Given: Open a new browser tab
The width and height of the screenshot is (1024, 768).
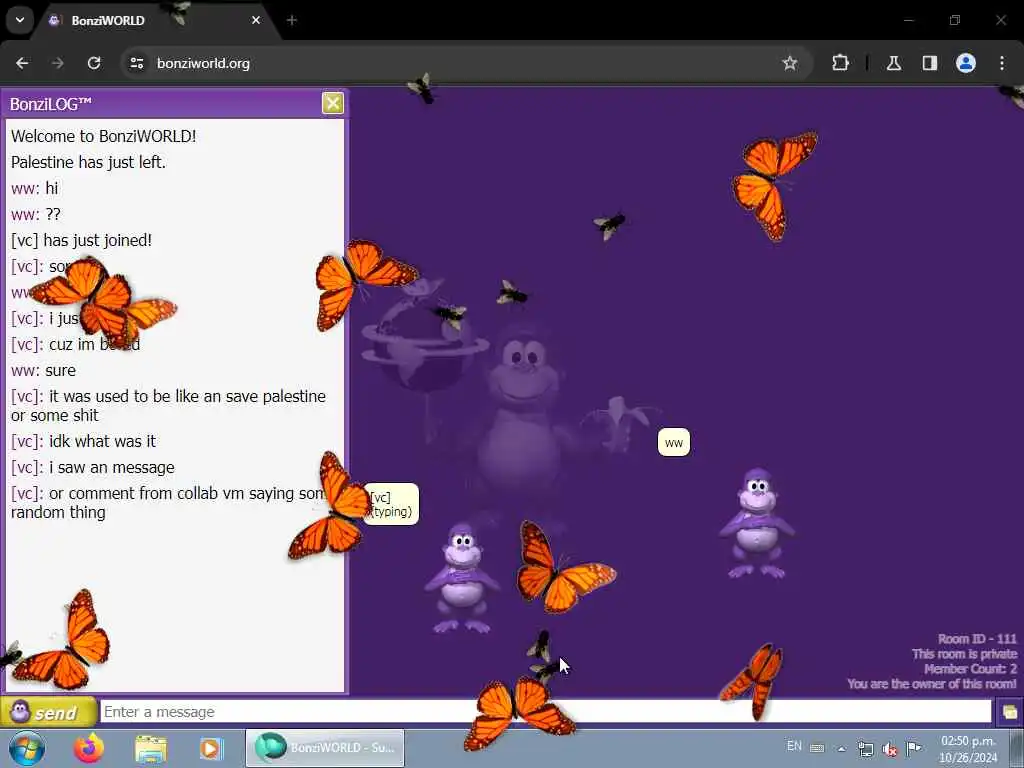Looking at the screenshot, I should point(292,20).
